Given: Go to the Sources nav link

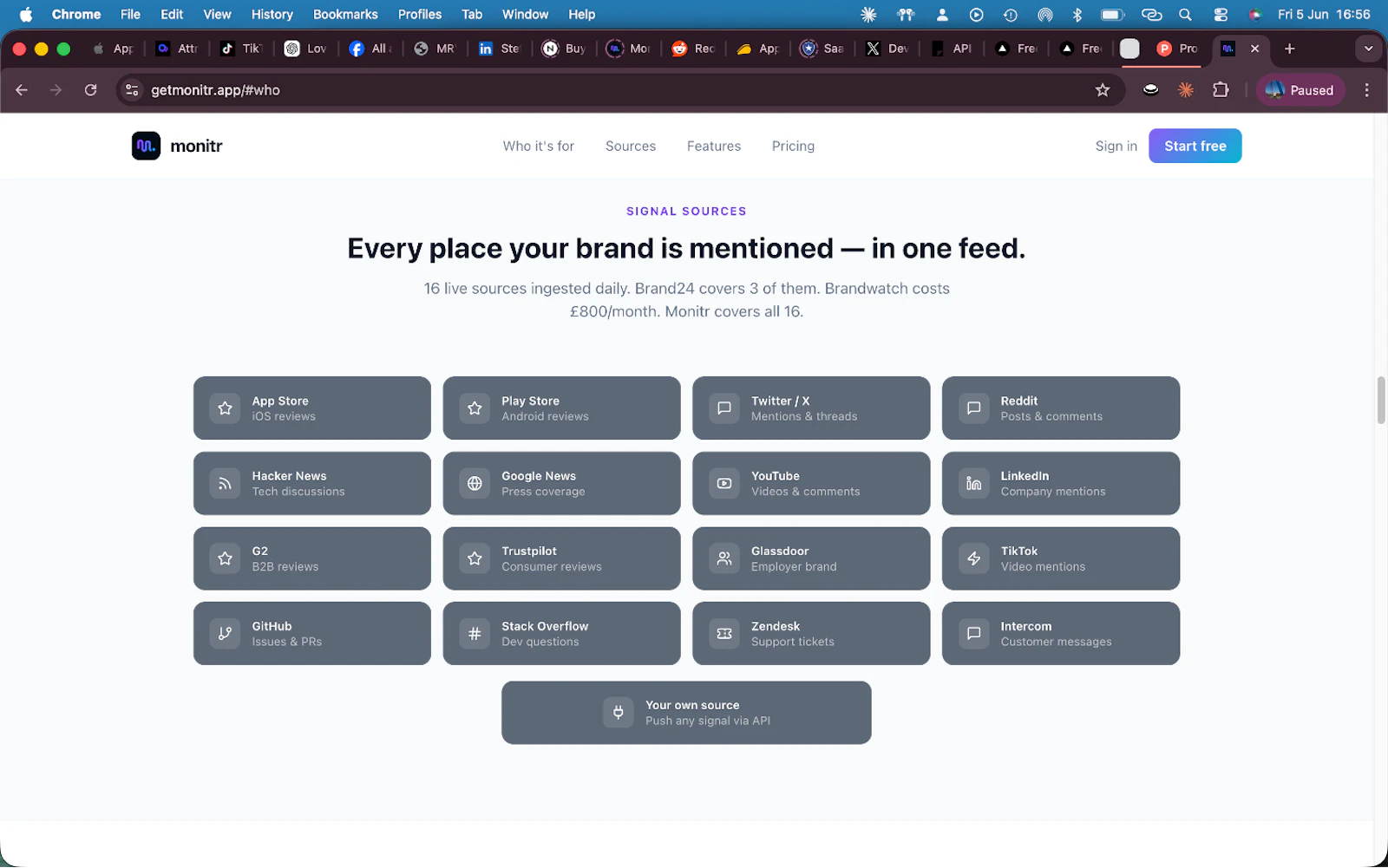Looking at the screenshot, I should coord(631,146).
